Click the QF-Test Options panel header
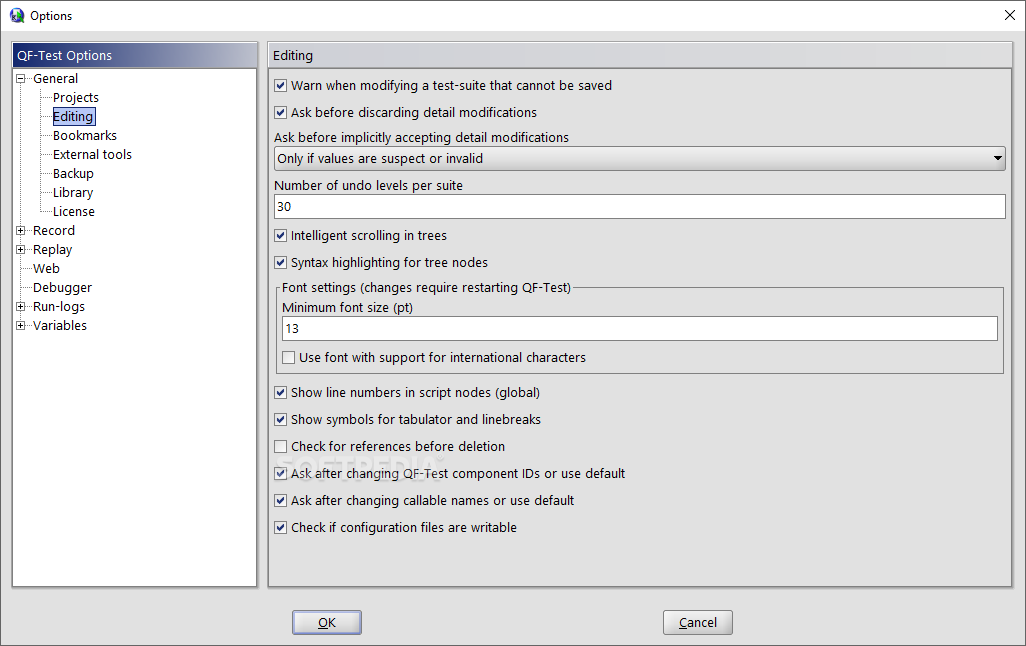The height and width of the screenshot is (646, 1026). [135, 56]
